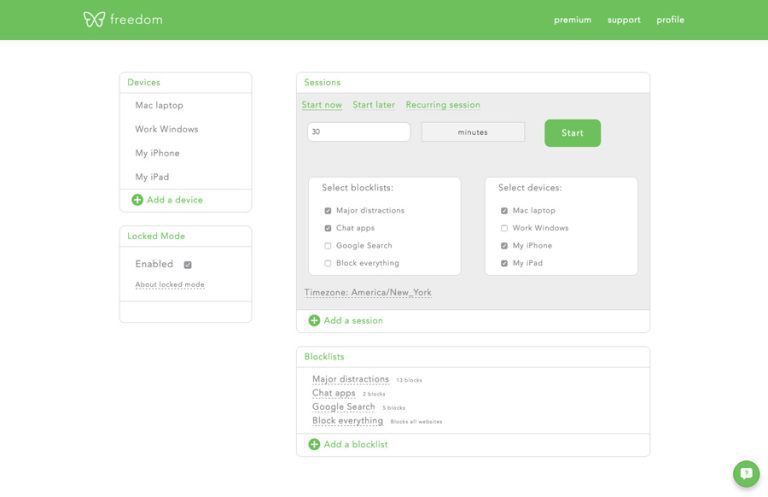Select Mac laptop in Devices list
The height and width of the screenshot is (497, 768).
(x=159, y=105)
